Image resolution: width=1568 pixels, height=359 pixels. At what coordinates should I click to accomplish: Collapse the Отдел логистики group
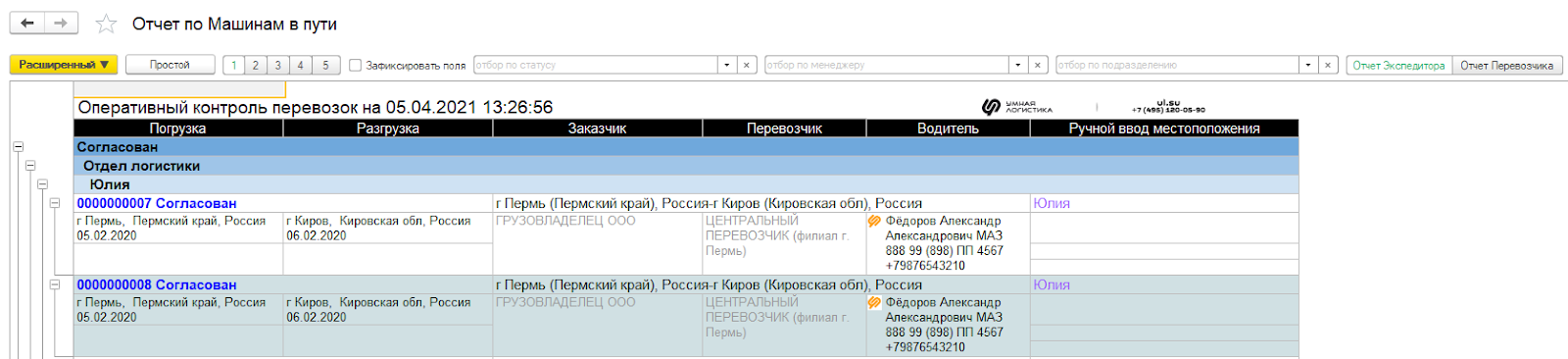(30, 166)
